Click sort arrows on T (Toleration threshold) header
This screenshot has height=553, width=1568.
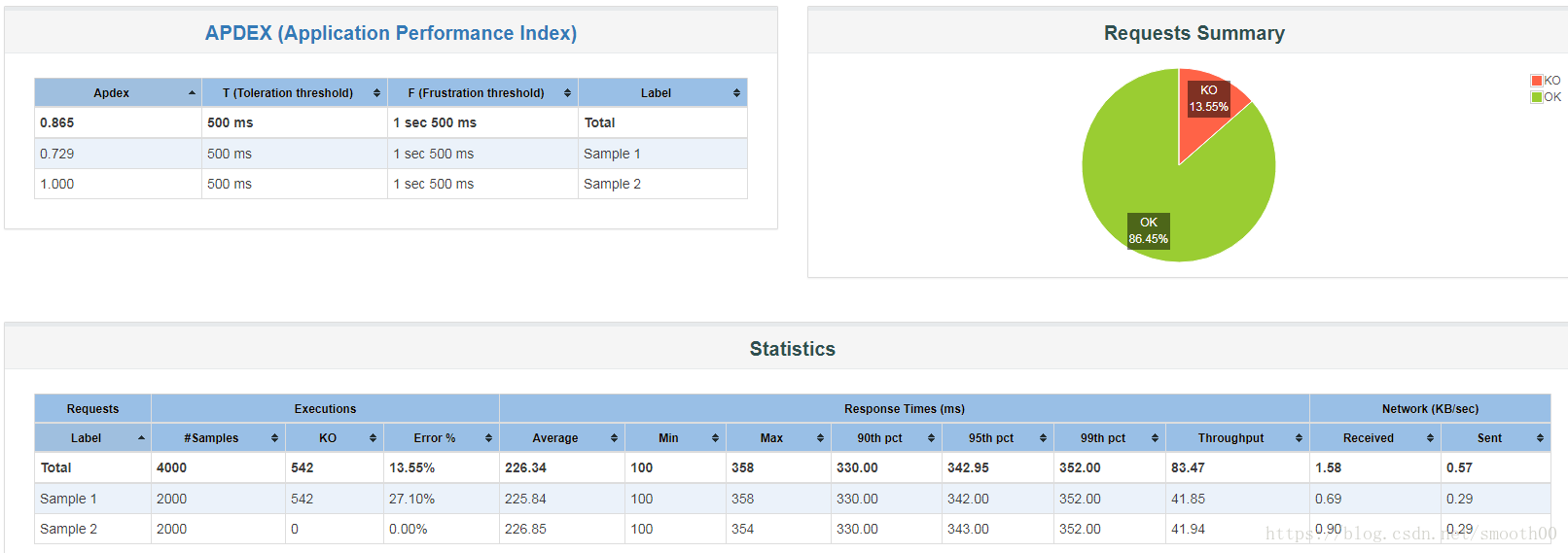click(x=376, y=93)
